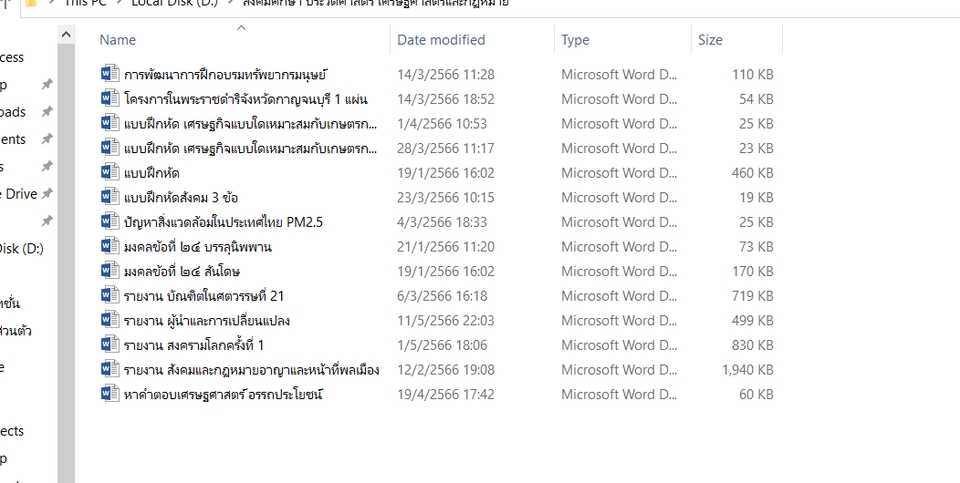Select file name มงคลข้อที่ ๒๔ สันโดษ
960x483 pixels.
(181, 271)
